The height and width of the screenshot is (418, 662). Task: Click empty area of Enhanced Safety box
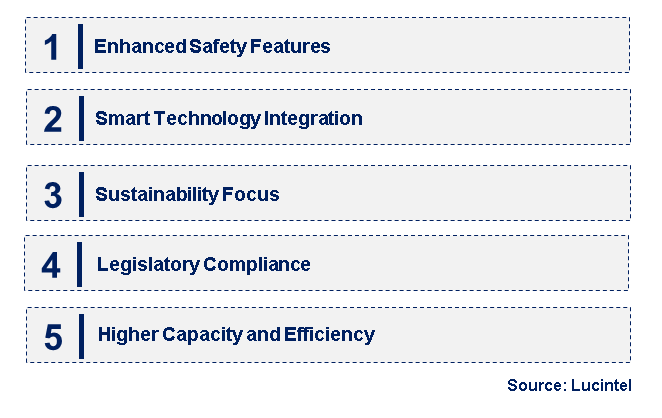(479, 45)
